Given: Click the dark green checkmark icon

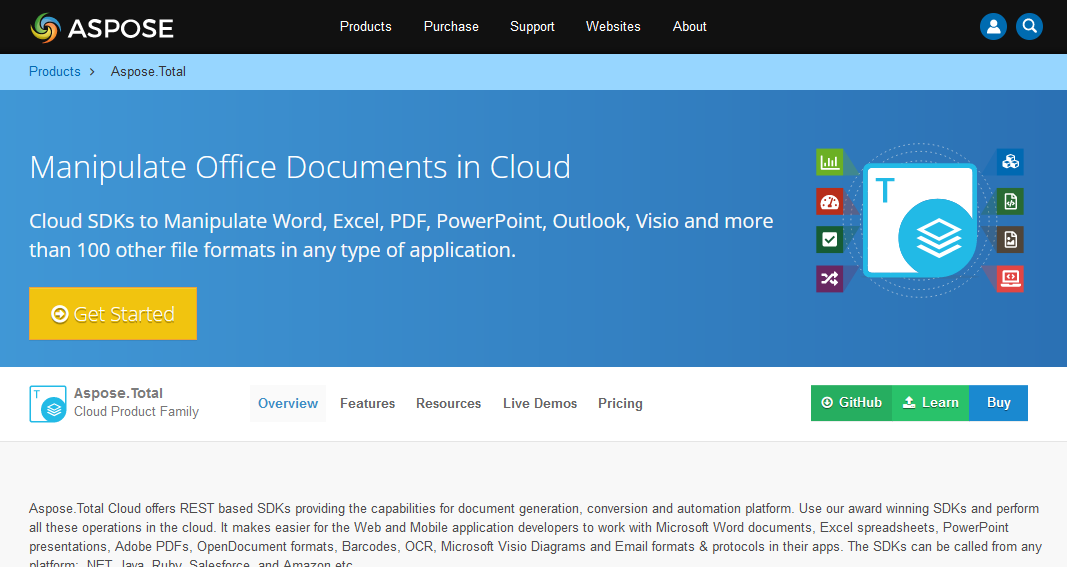Looking at the screenshot, I should (x=830, y=240).
